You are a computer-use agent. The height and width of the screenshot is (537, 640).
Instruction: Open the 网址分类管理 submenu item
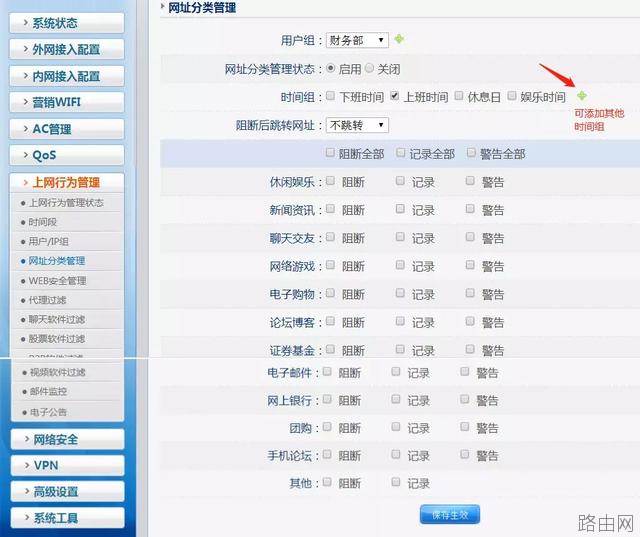point(57,261)
